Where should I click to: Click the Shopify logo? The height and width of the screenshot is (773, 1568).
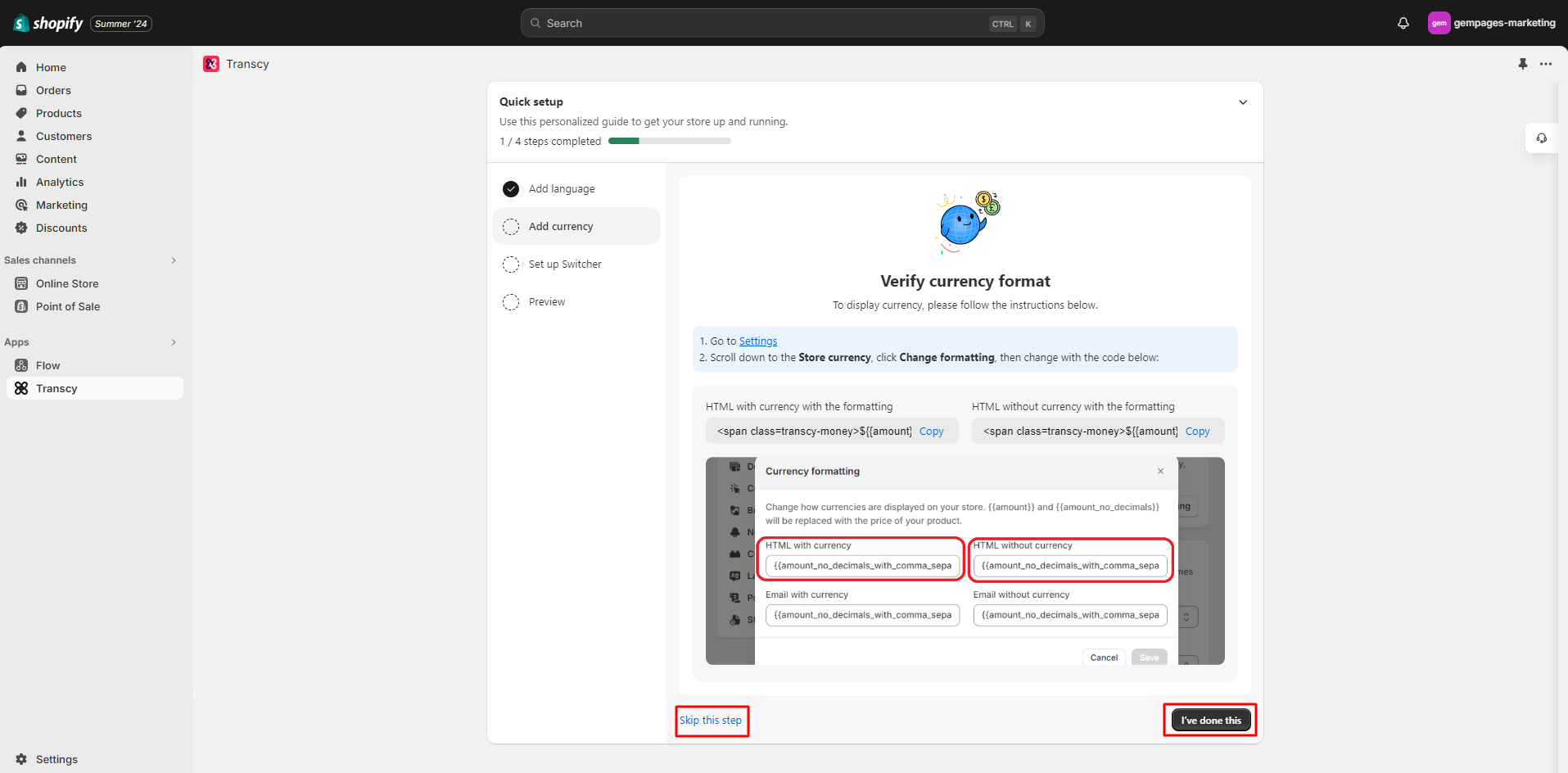coord(48,23)
